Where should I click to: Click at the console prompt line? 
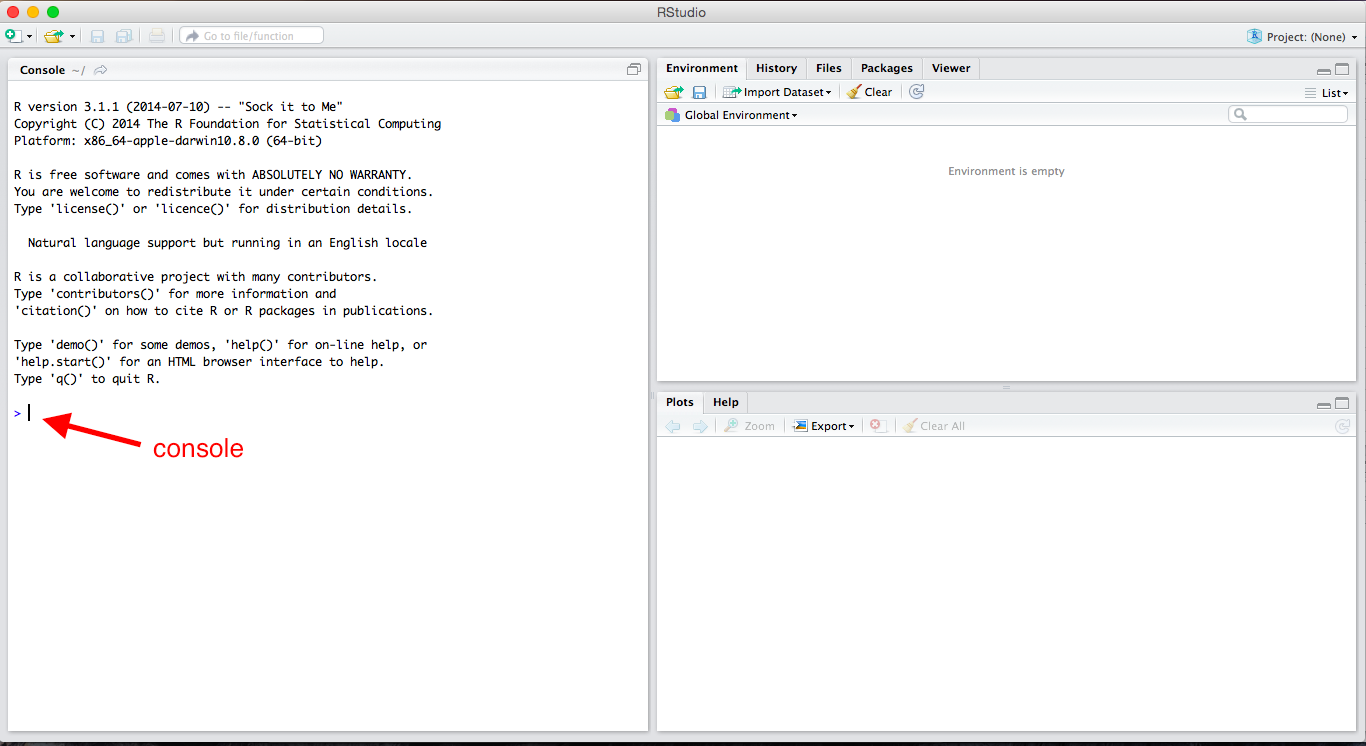click(328, 413)
